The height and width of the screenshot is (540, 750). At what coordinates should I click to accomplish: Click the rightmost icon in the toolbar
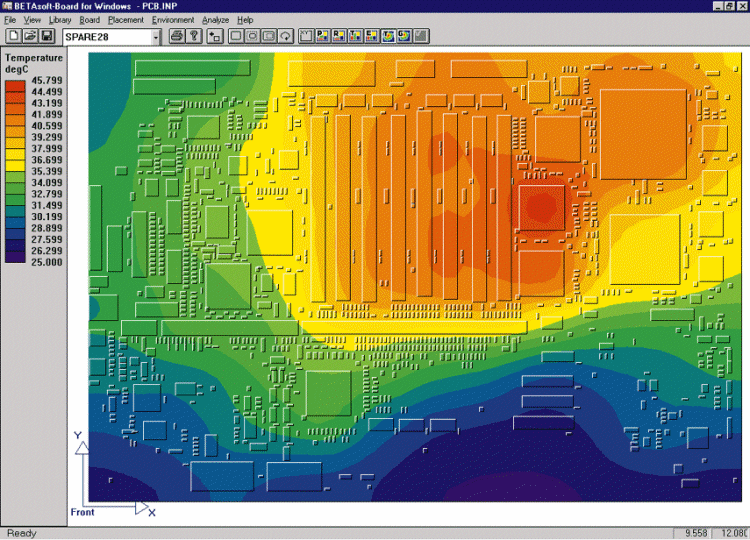click(x=423, y=37)
